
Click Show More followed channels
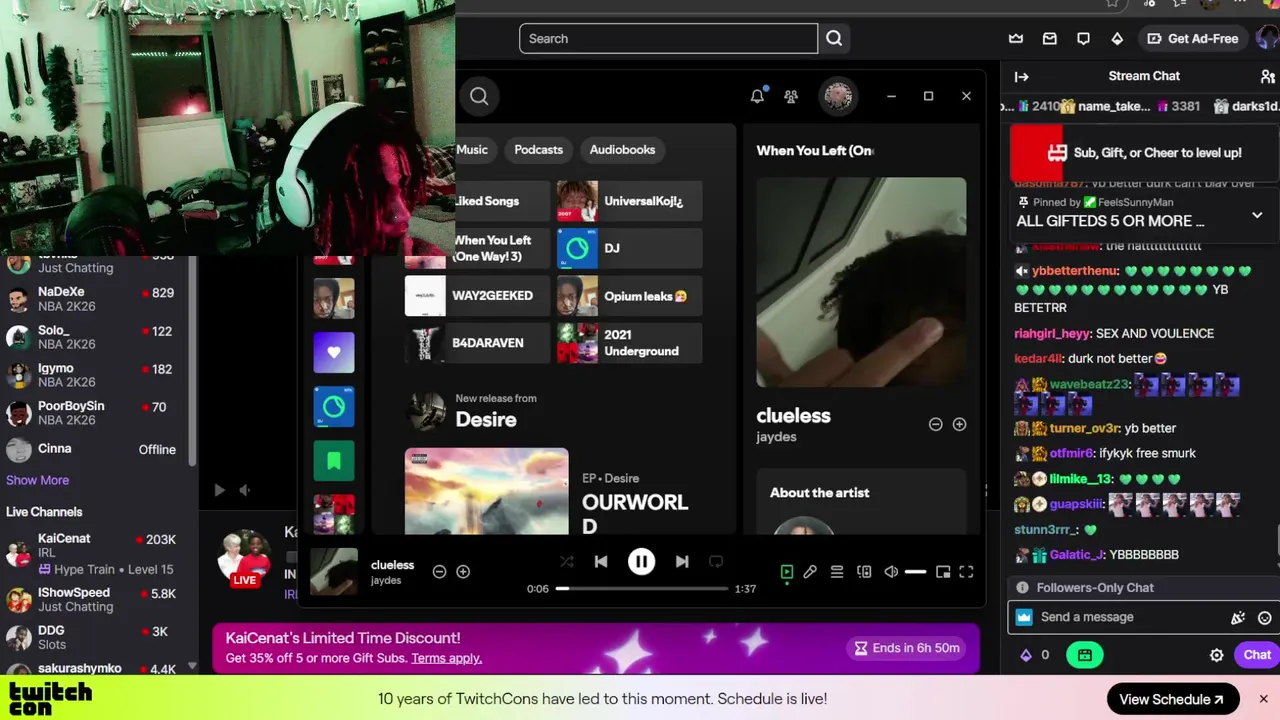click(x=37, y=480)
